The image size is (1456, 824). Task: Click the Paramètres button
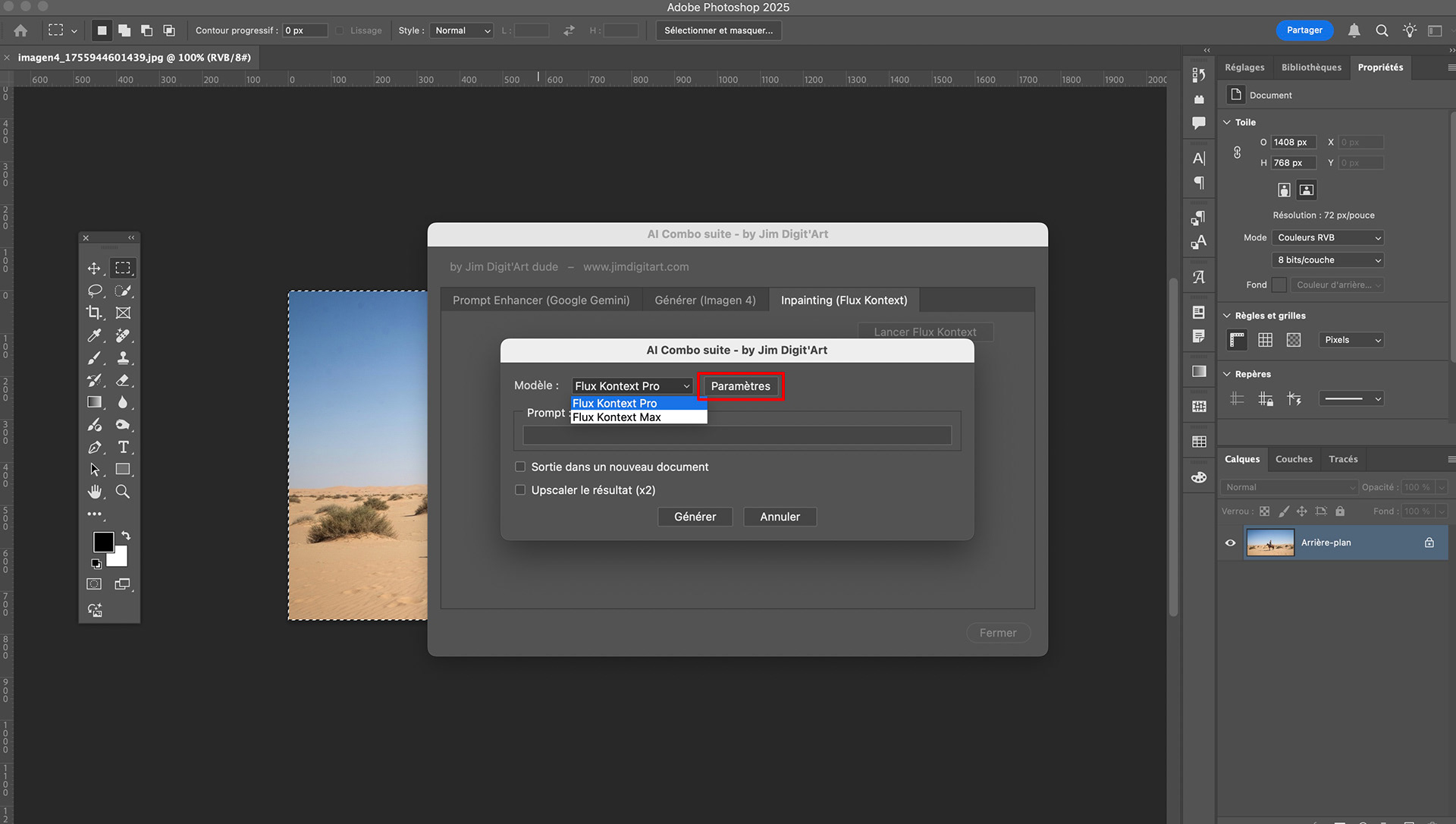pyautogui.click(x=740, y=386)
